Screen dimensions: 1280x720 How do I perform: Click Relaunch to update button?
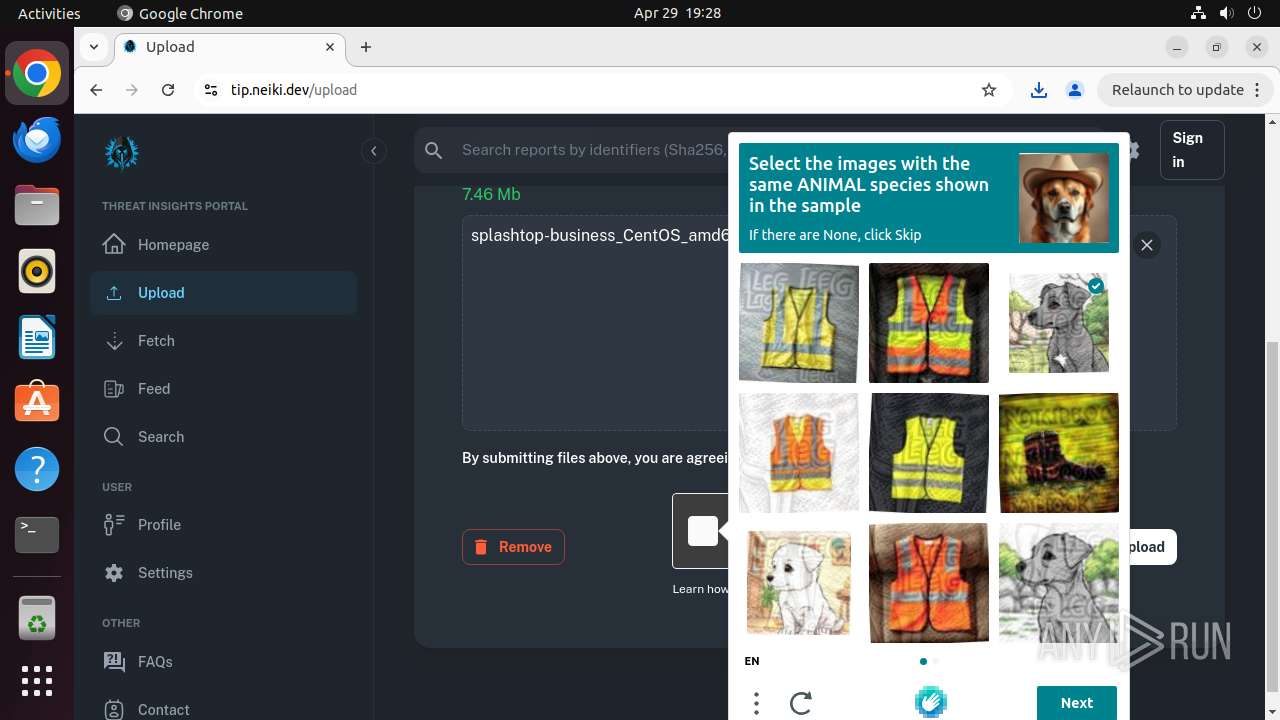tap(1178, 90)
